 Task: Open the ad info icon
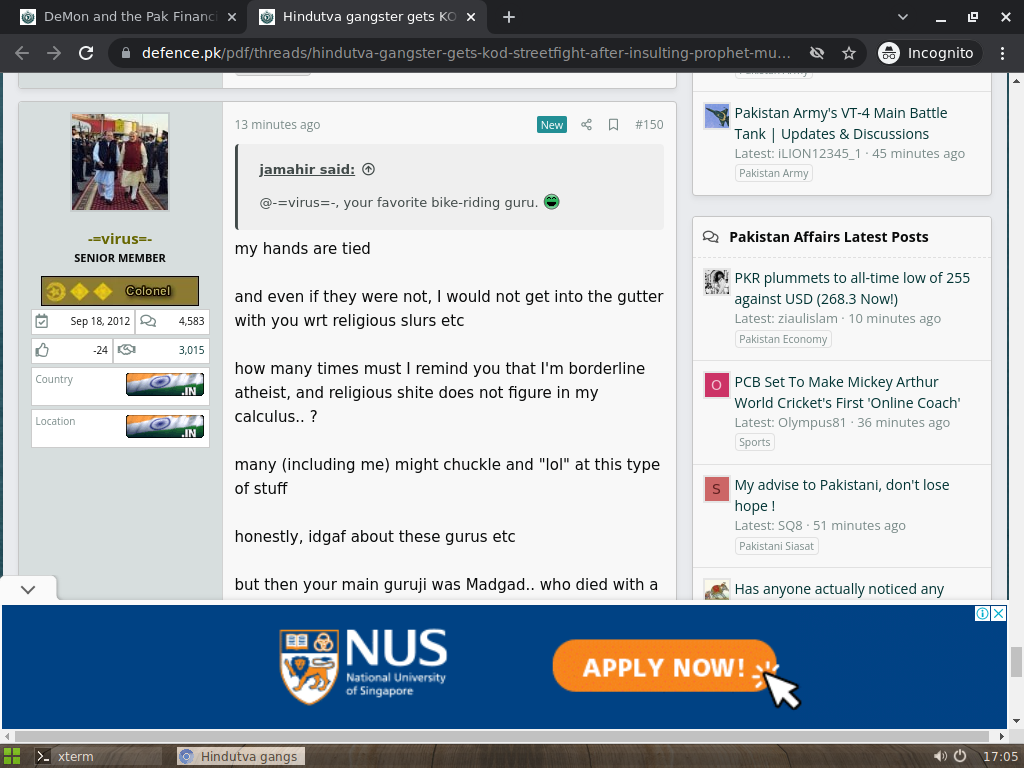(x=982, y=613)
